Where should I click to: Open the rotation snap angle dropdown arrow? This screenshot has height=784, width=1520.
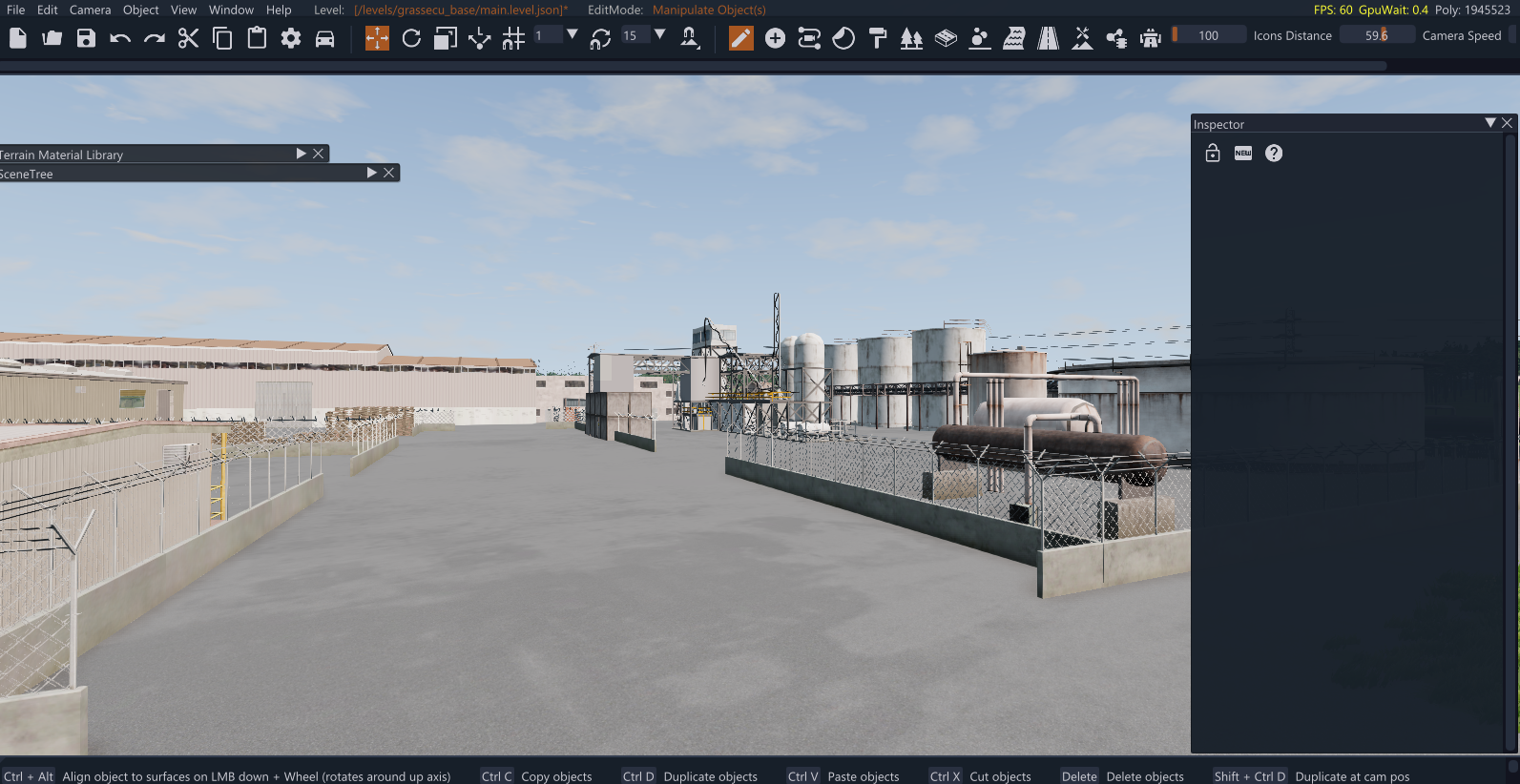(x=660, y=34)
